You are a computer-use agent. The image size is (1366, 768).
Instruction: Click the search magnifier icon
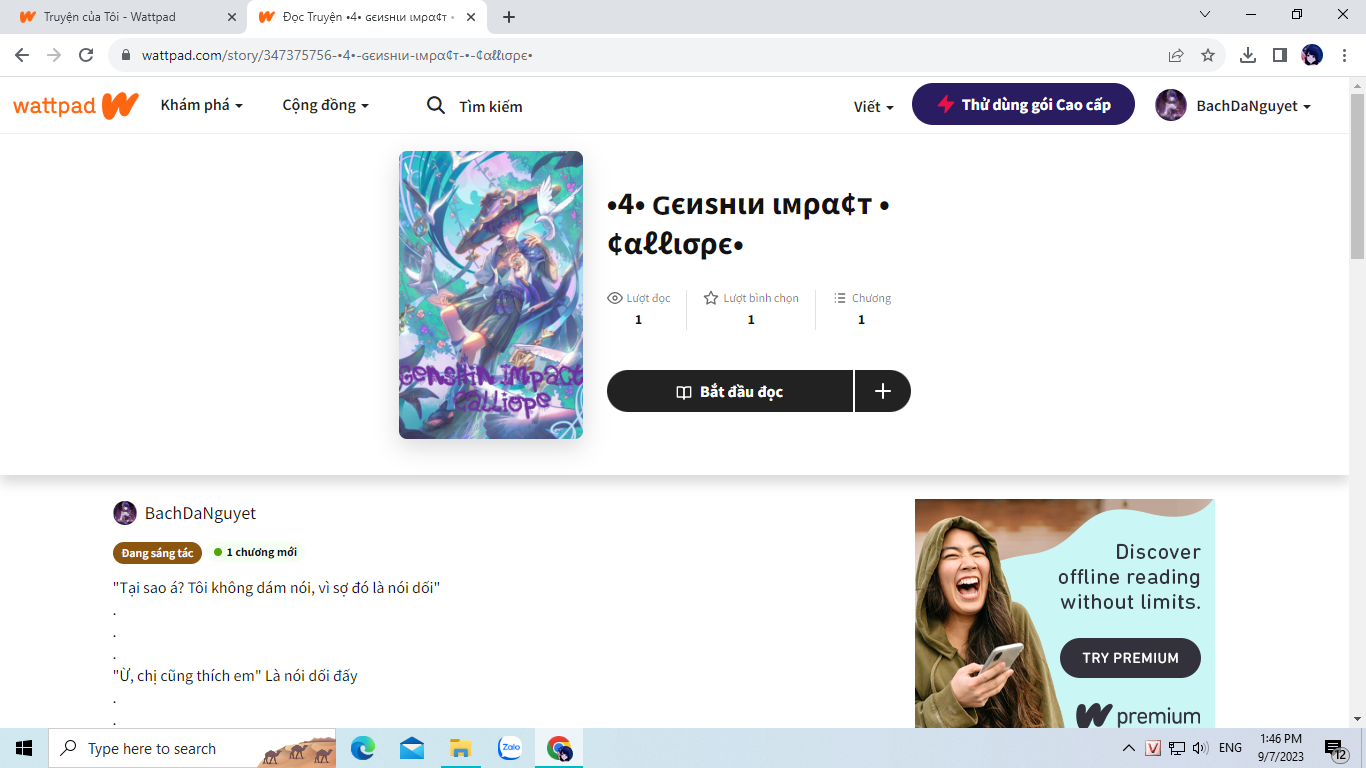436,105
